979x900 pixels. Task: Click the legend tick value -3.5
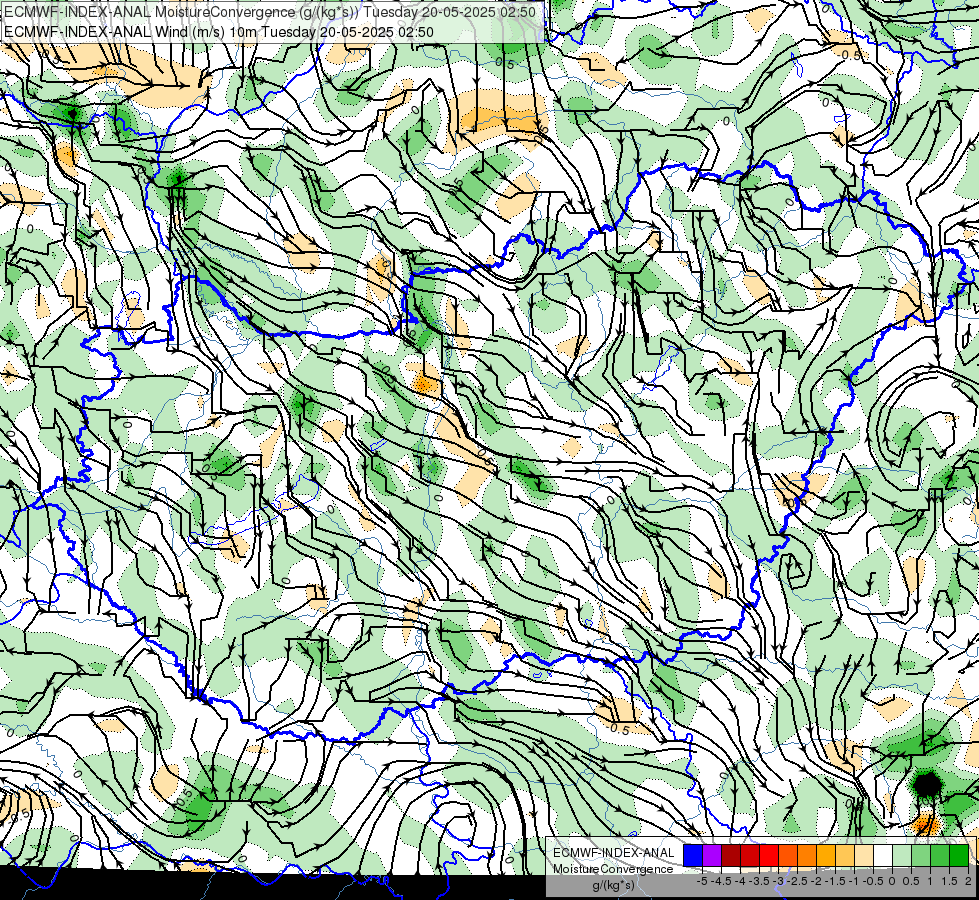(759, 881)
